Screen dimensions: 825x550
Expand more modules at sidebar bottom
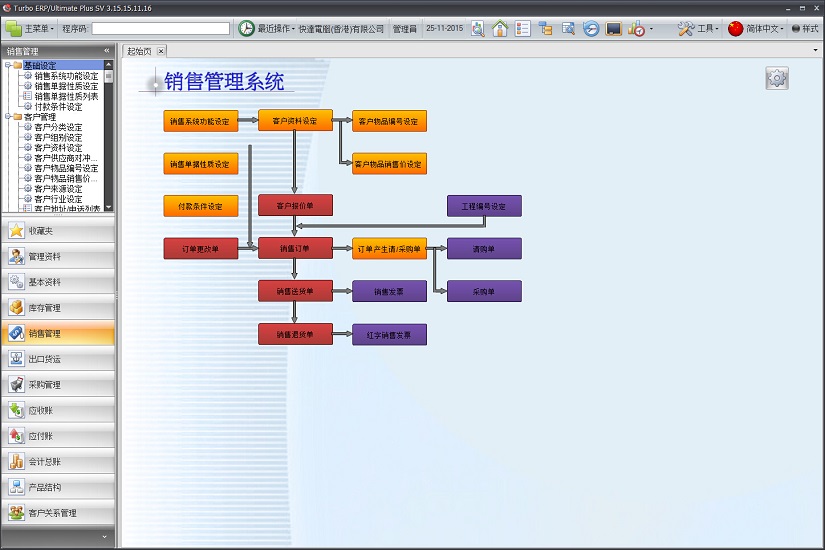pos(104,537)
